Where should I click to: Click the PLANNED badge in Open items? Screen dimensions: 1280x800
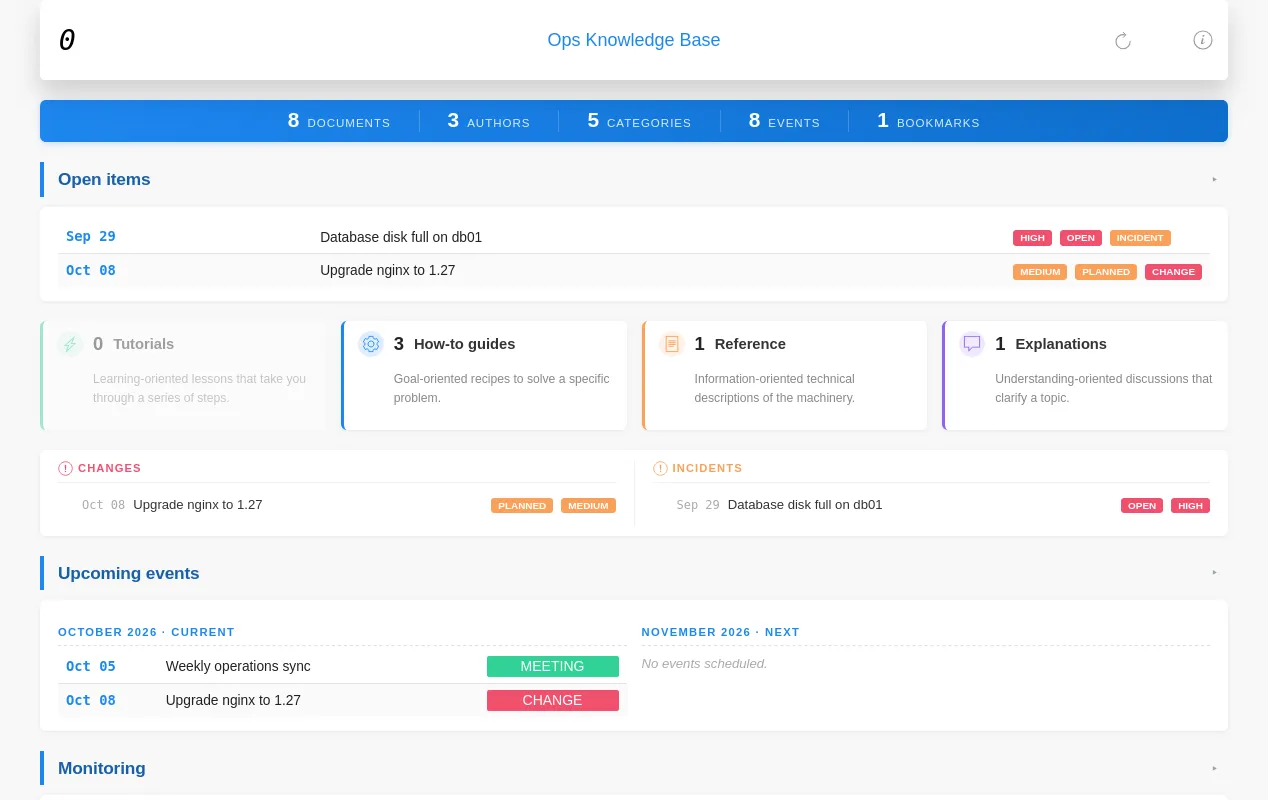click(x=1106, y=272)
